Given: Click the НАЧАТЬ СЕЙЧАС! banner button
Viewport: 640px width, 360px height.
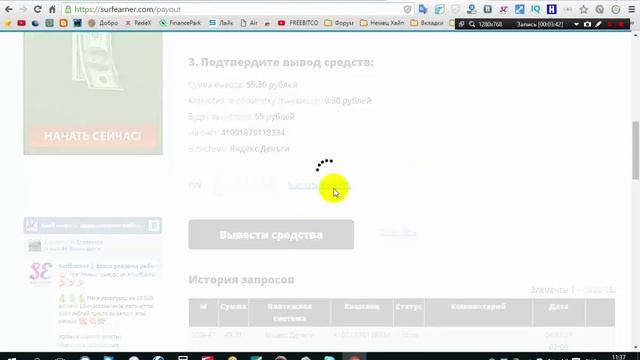Looking at the screenshot, I should pyautogui.click(x=93, y=136).
